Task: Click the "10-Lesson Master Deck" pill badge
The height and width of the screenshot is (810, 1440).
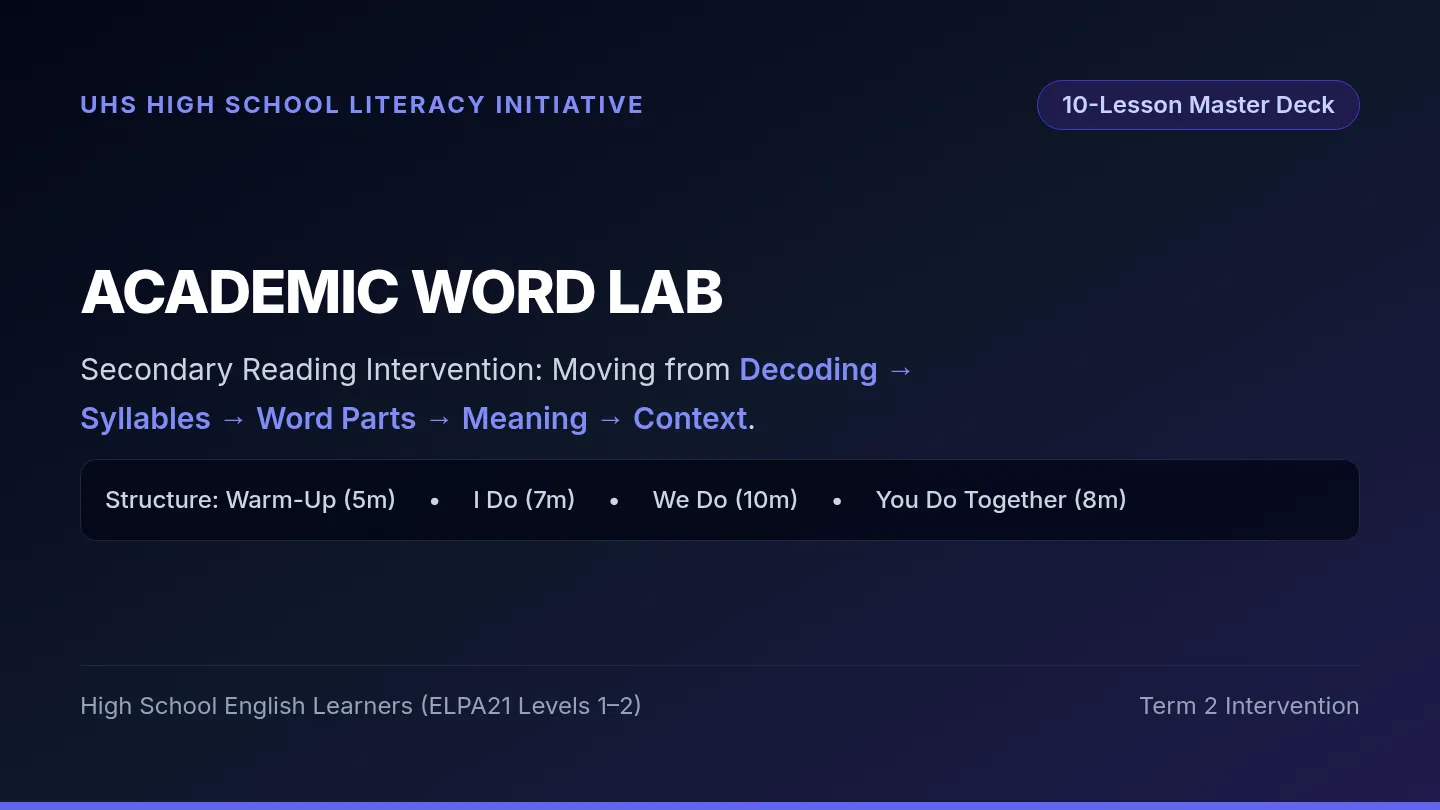Action: (x=1198, y=105)
